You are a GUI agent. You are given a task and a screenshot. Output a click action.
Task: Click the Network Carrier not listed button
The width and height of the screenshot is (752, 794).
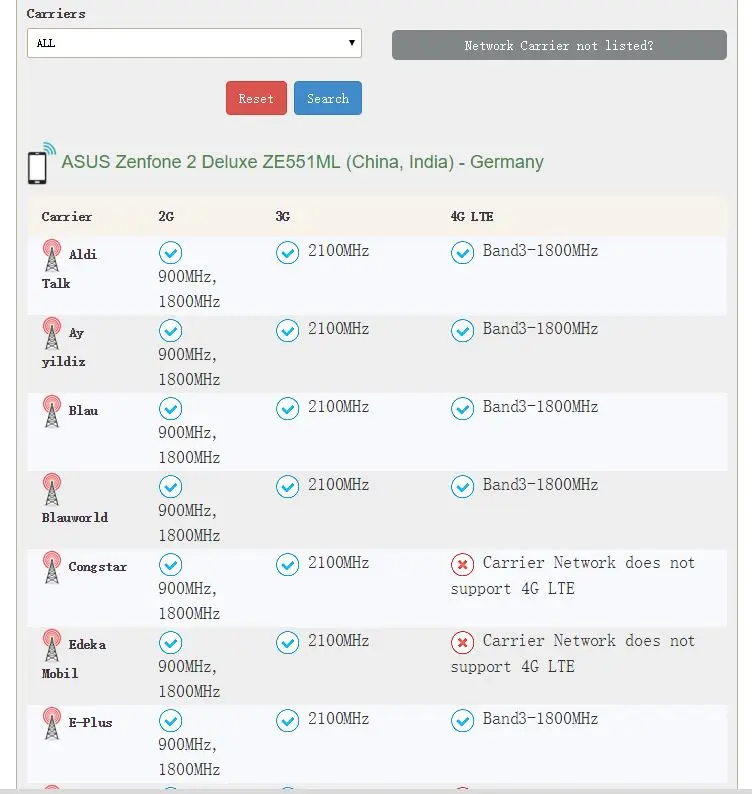tap(559, 45)
